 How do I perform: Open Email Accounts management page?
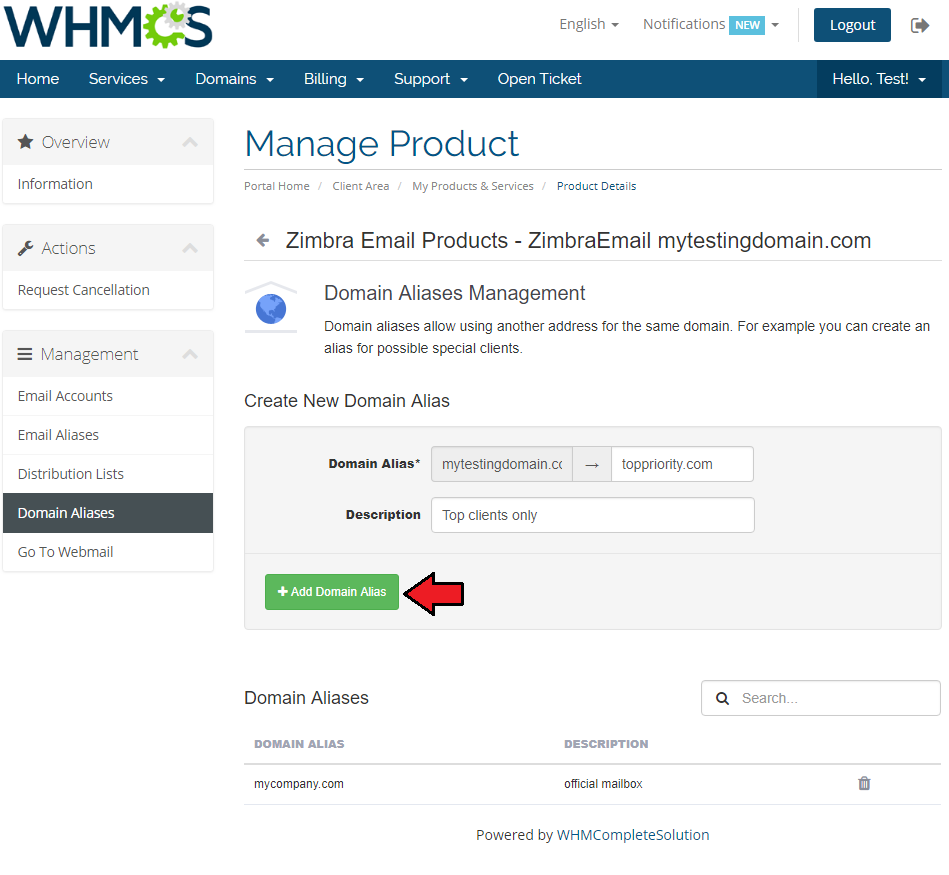click(108, 396)
